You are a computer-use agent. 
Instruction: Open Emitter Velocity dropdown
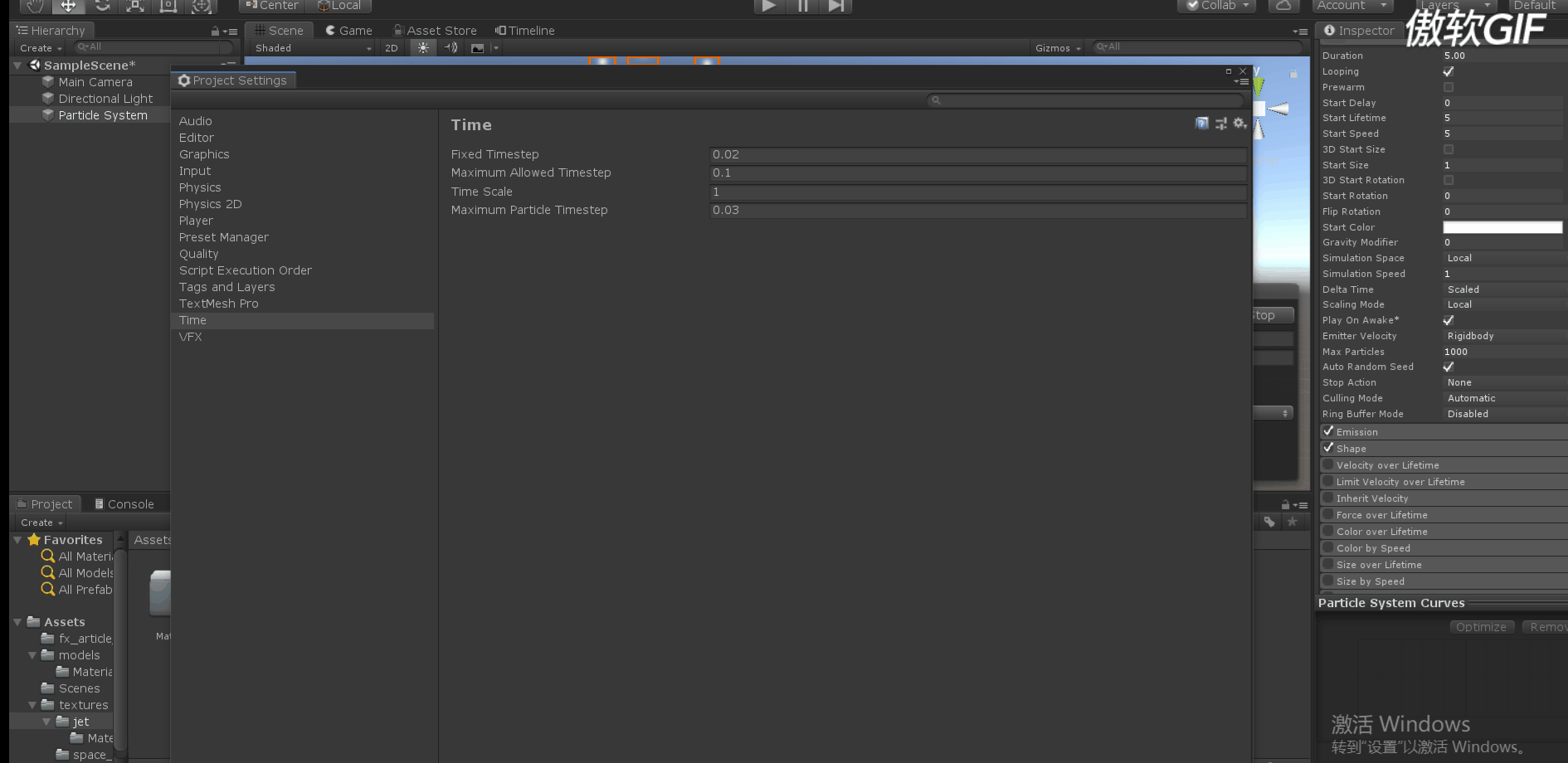point(1505,336)
